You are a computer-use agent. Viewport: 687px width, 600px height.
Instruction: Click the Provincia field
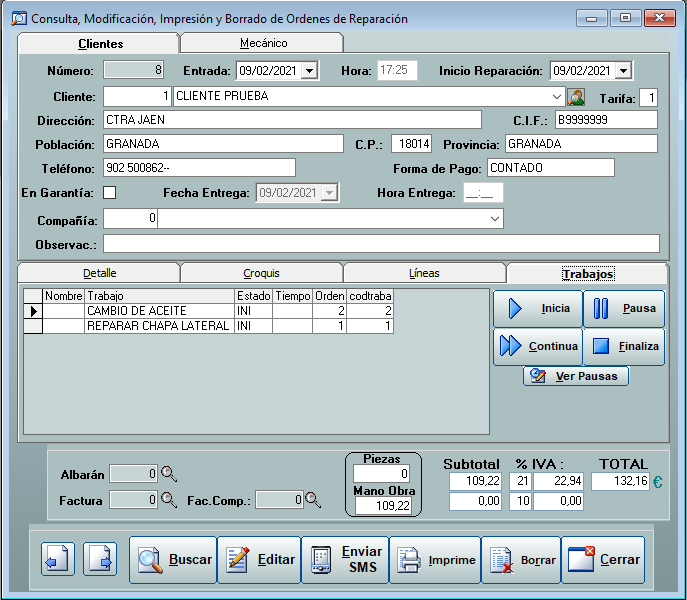[581, 144]
